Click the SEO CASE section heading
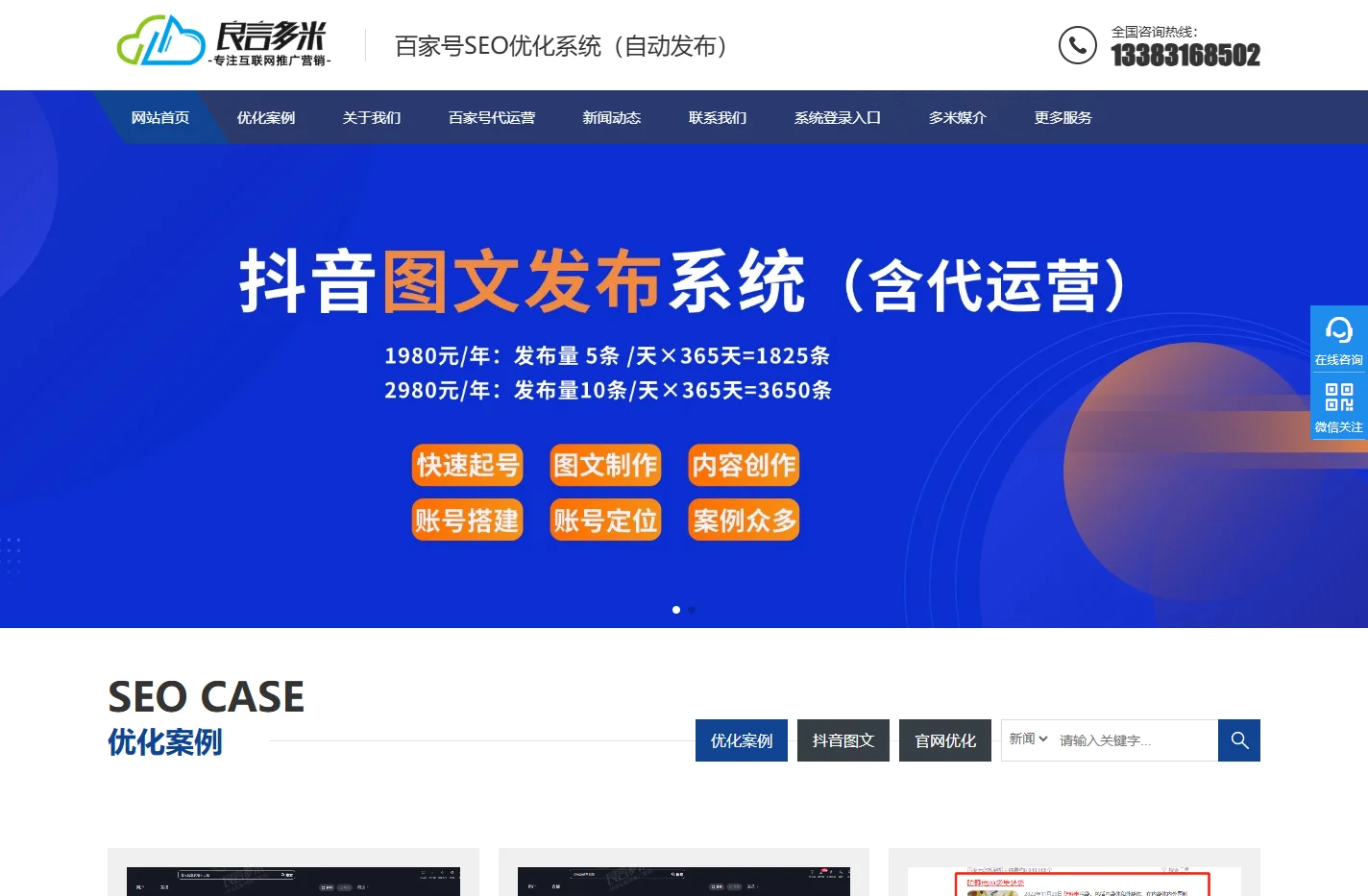The width and height of the screenshot is (1368, 896). 206,697
